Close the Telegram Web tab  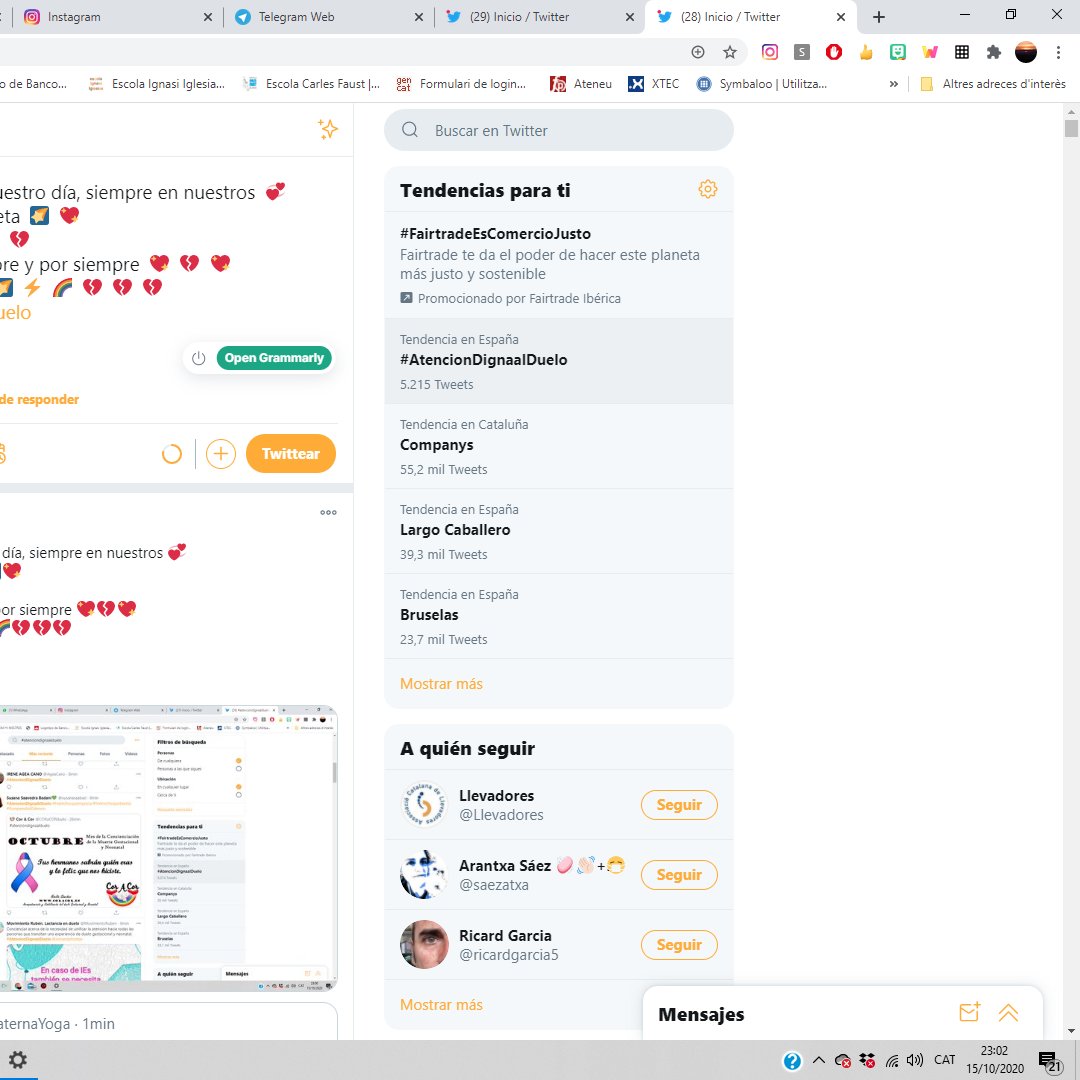pyautogui.click(x=419, y=17)
